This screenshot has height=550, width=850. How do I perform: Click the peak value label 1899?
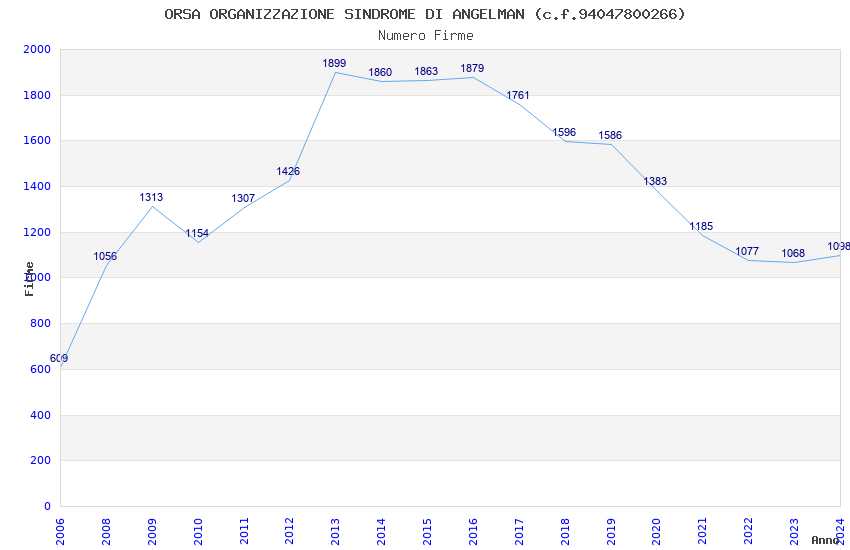[x=334, y=63]
